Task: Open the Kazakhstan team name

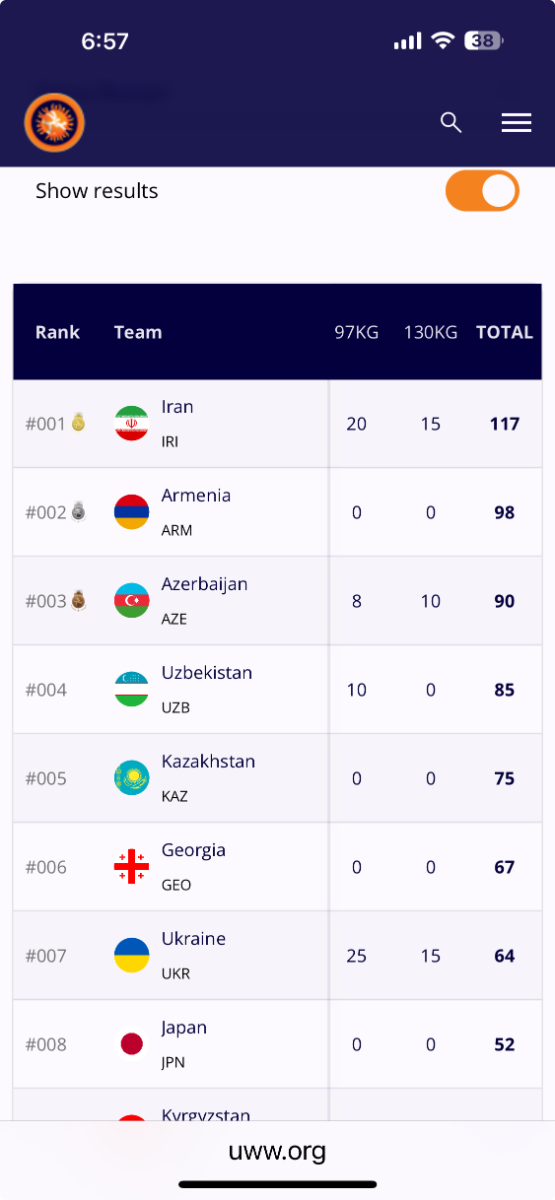Action: coord(208,762)
